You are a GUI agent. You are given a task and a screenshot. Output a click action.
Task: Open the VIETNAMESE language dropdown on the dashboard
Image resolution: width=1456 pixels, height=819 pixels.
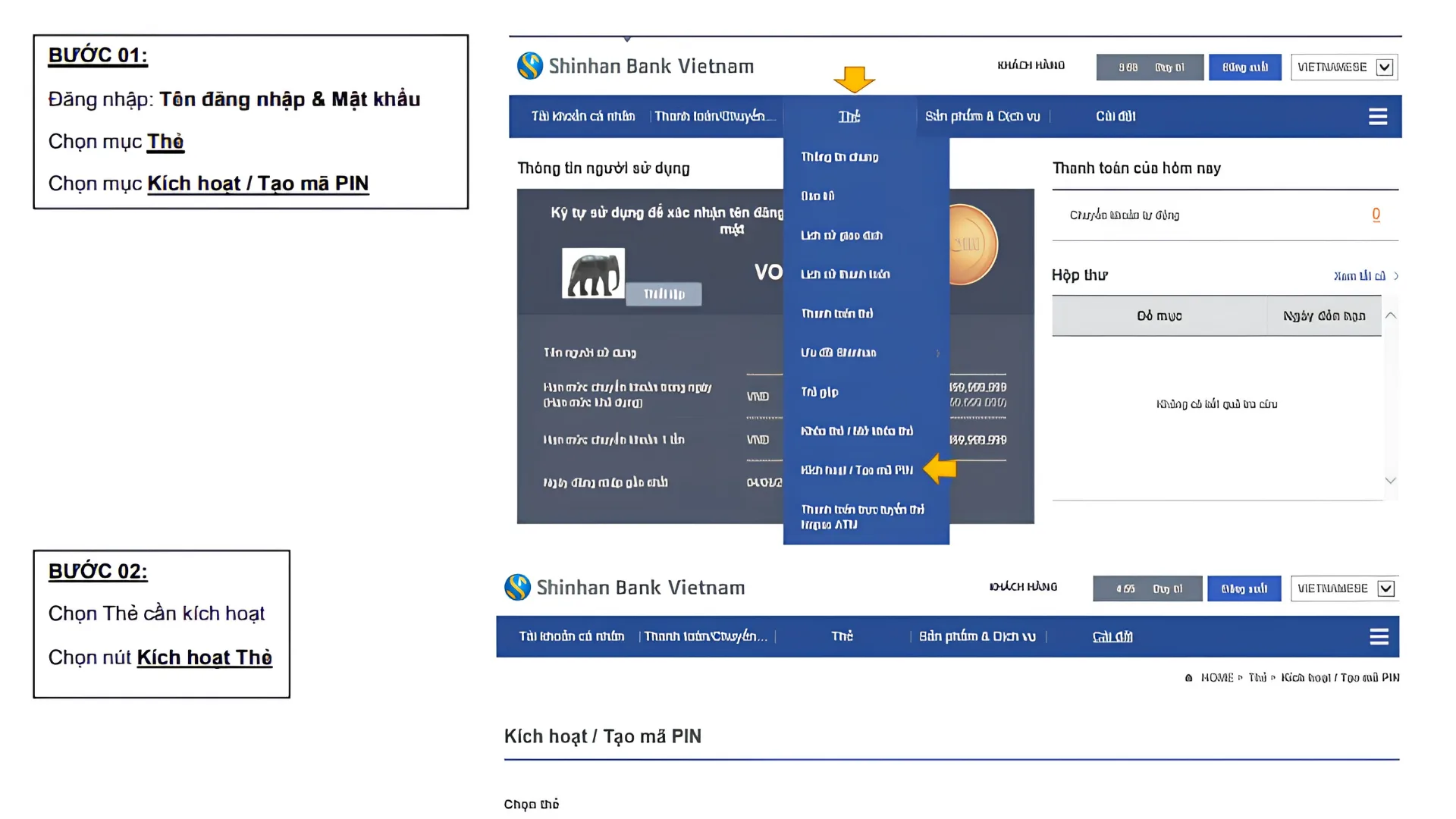[x=1345, y=67]
